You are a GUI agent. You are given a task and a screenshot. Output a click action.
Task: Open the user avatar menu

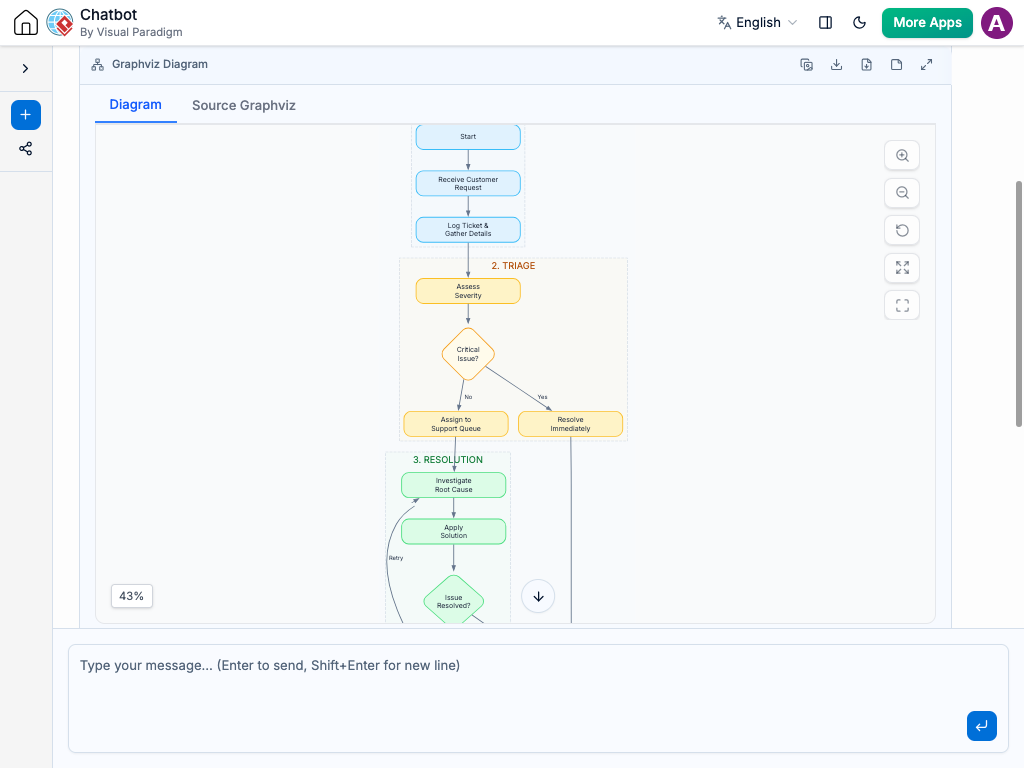point(997,23)
